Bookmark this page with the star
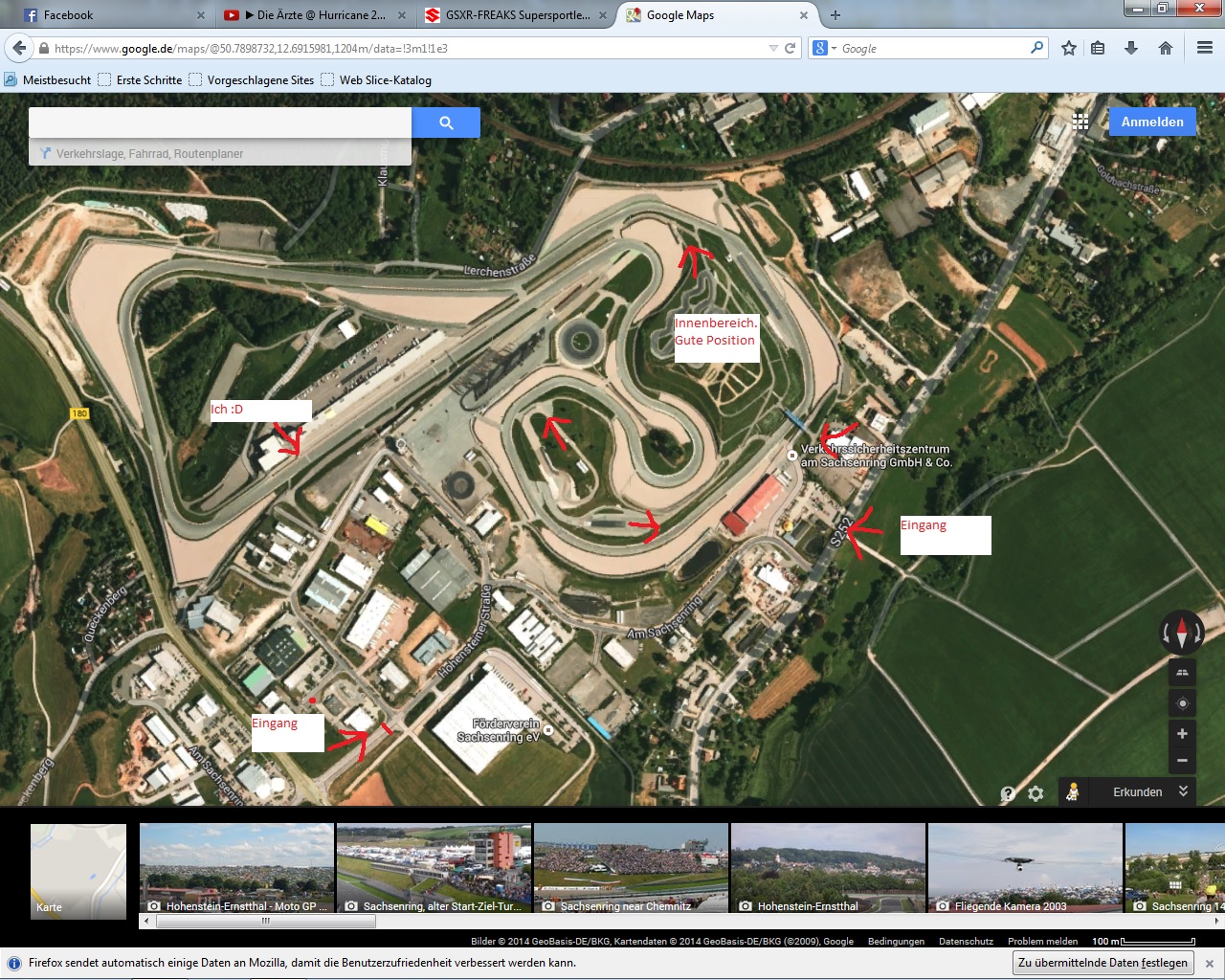 (x=1069, y=48)
